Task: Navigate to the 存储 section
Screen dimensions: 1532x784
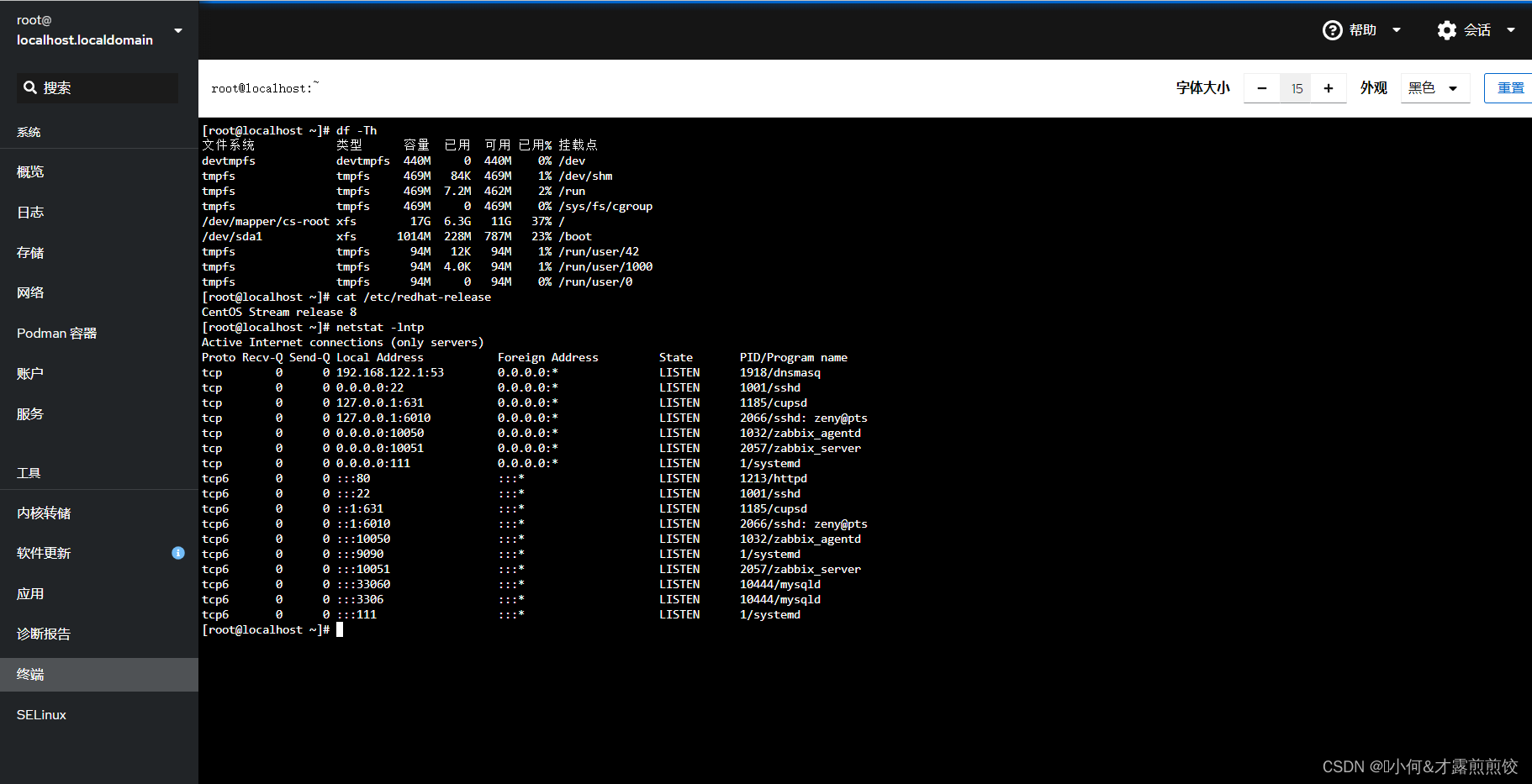Action: (x=29, y=252)
